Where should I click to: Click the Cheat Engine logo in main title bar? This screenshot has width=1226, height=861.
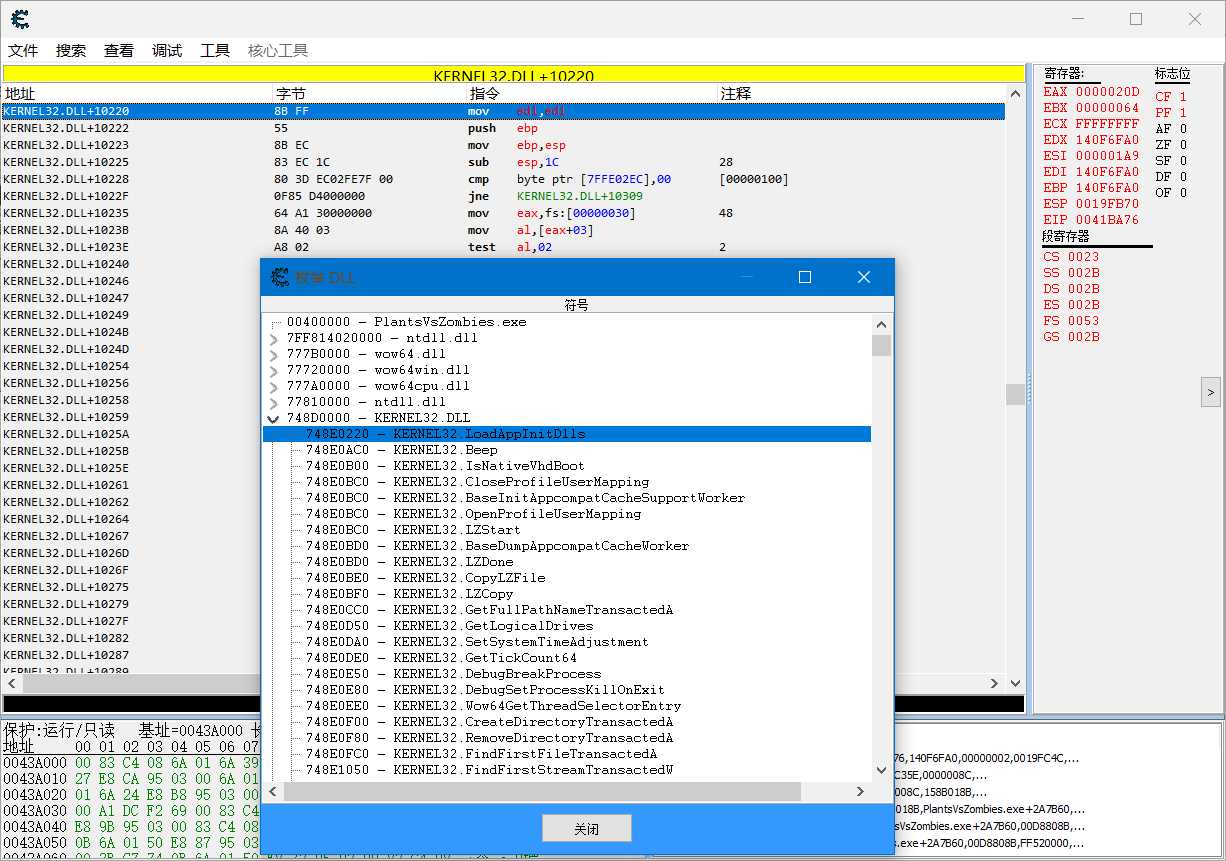19,19
